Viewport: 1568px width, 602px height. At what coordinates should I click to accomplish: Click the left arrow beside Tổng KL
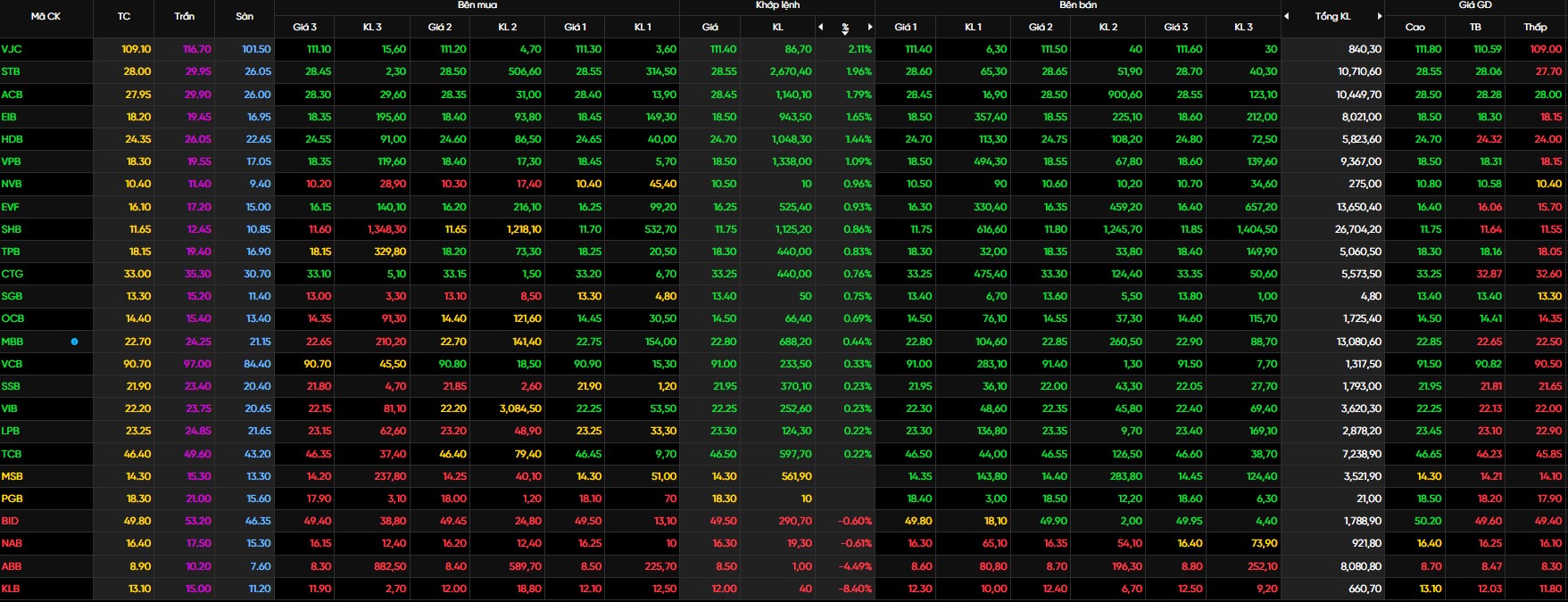1287,16
